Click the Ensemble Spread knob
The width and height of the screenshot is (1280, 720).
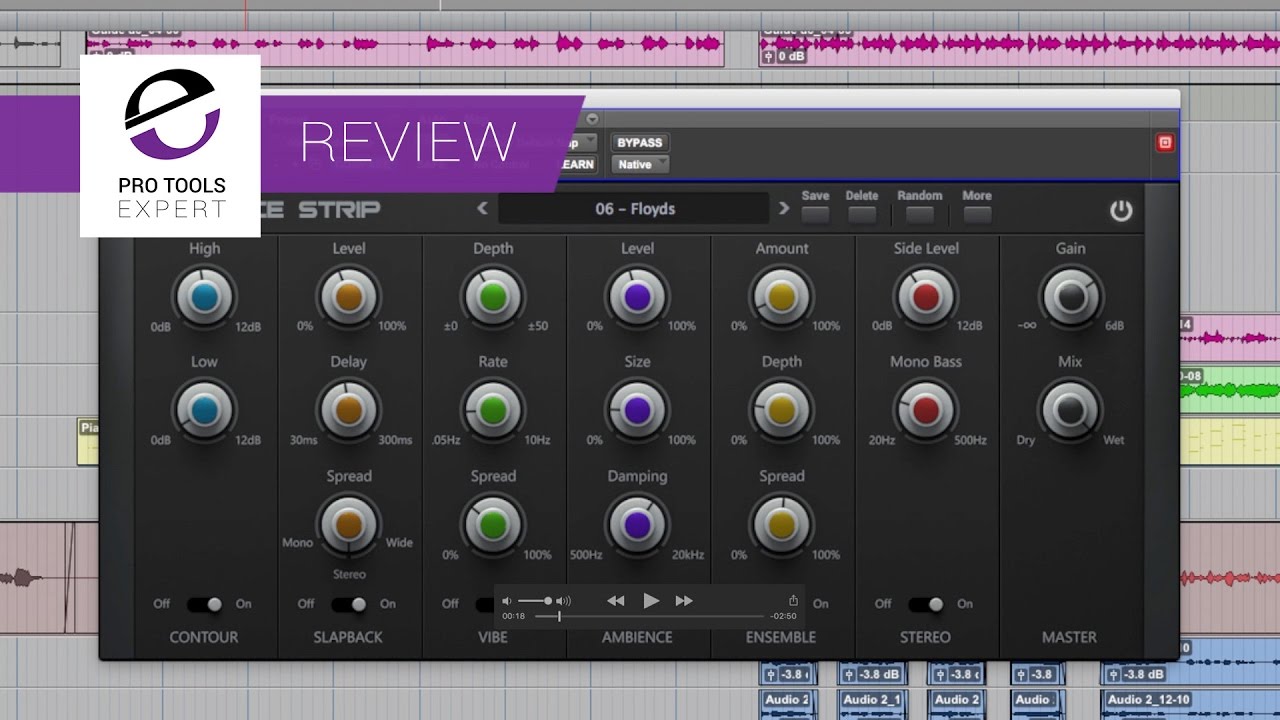point(781,524)
